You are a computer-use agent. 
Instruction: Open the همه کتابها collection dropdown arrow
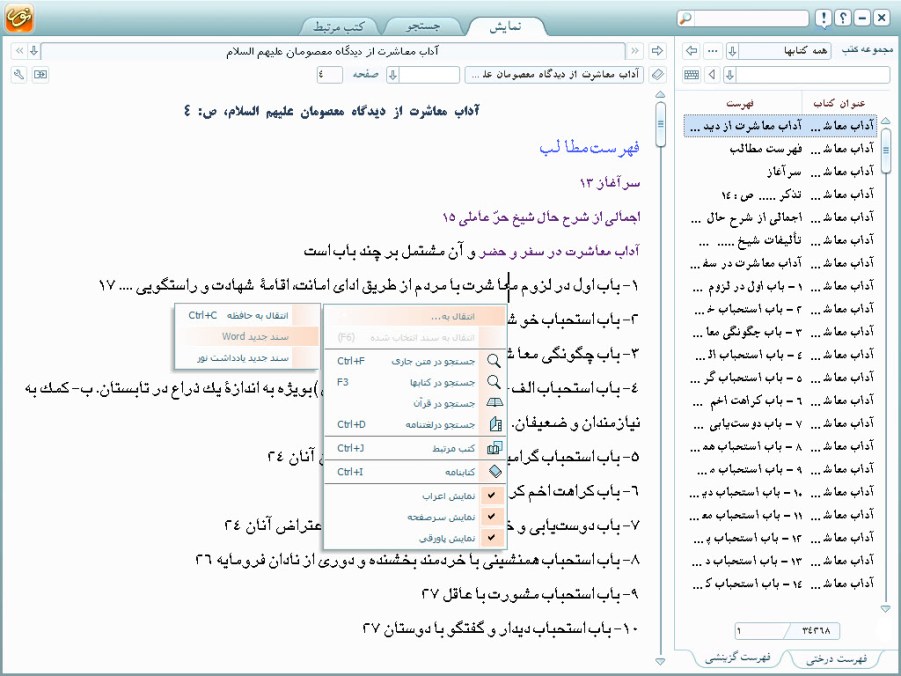pyautogui.click(x=732, y=51)
